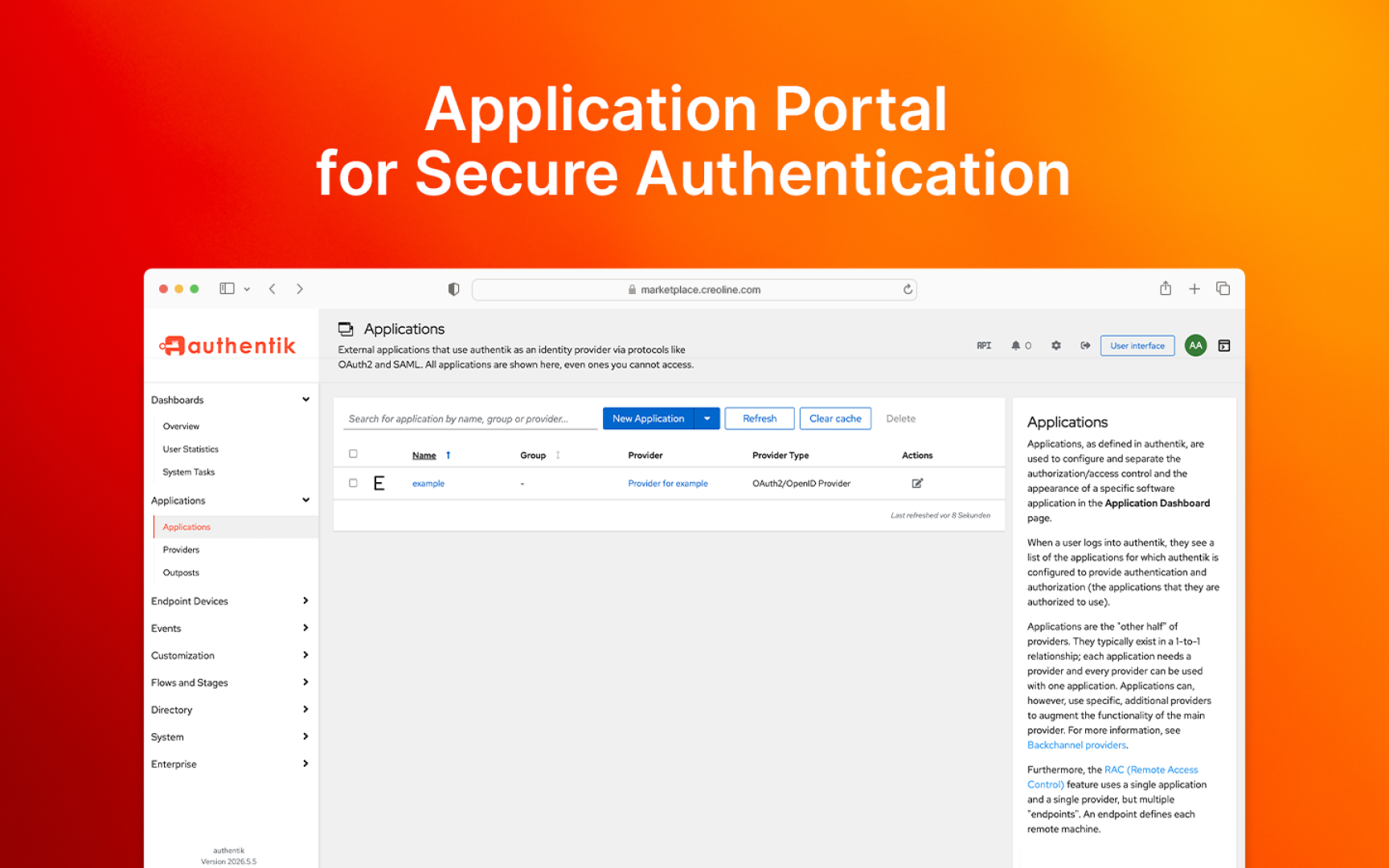Click the Provider column header
The image size is (1389, 868).
coord(645,455)
